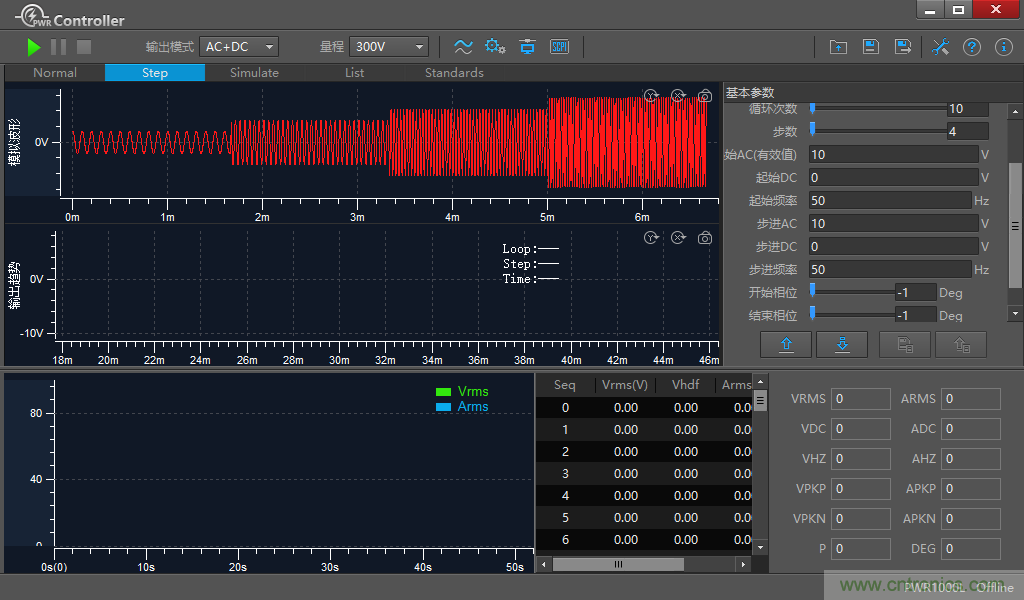Click the 起始频率 input field
The image size is (1024, 600).
coord(892,200)
